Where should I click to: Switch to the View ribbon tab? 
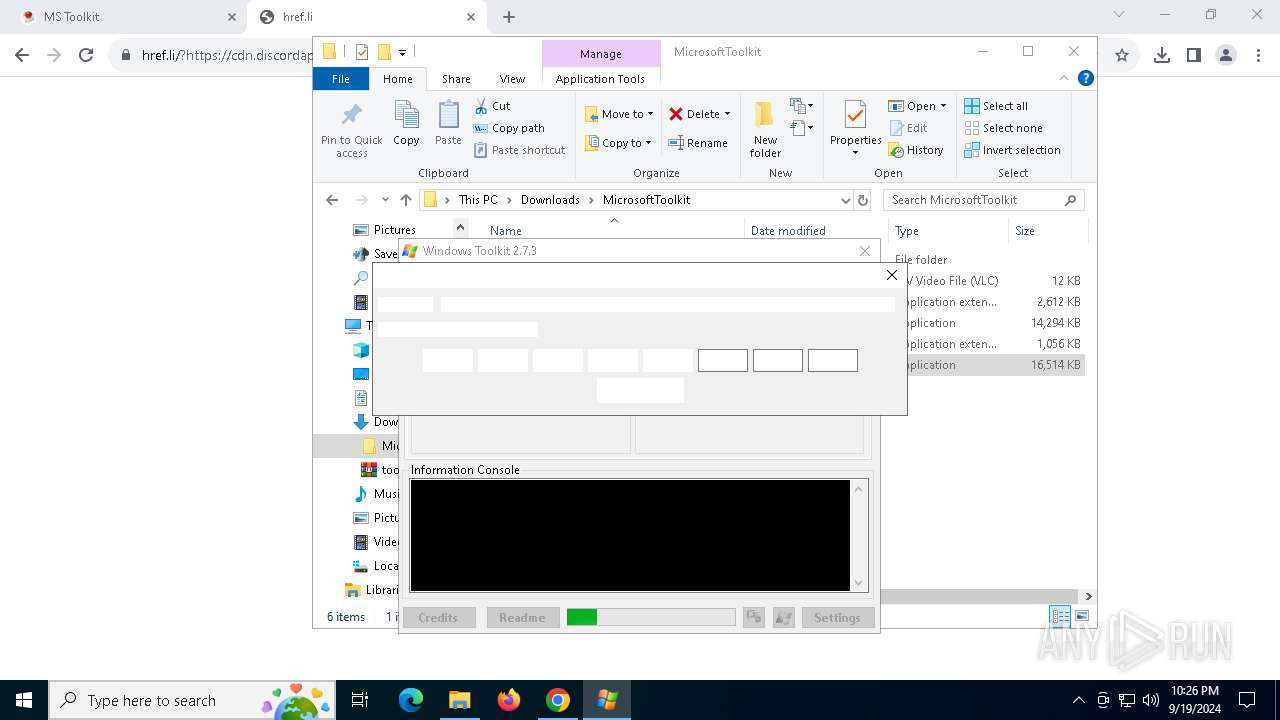coord(512,79)
